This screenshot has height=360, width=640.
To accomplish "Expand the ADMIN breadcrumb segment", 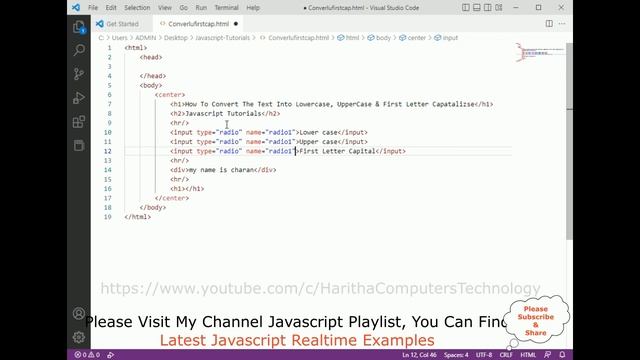I will [x=146, y=38].
